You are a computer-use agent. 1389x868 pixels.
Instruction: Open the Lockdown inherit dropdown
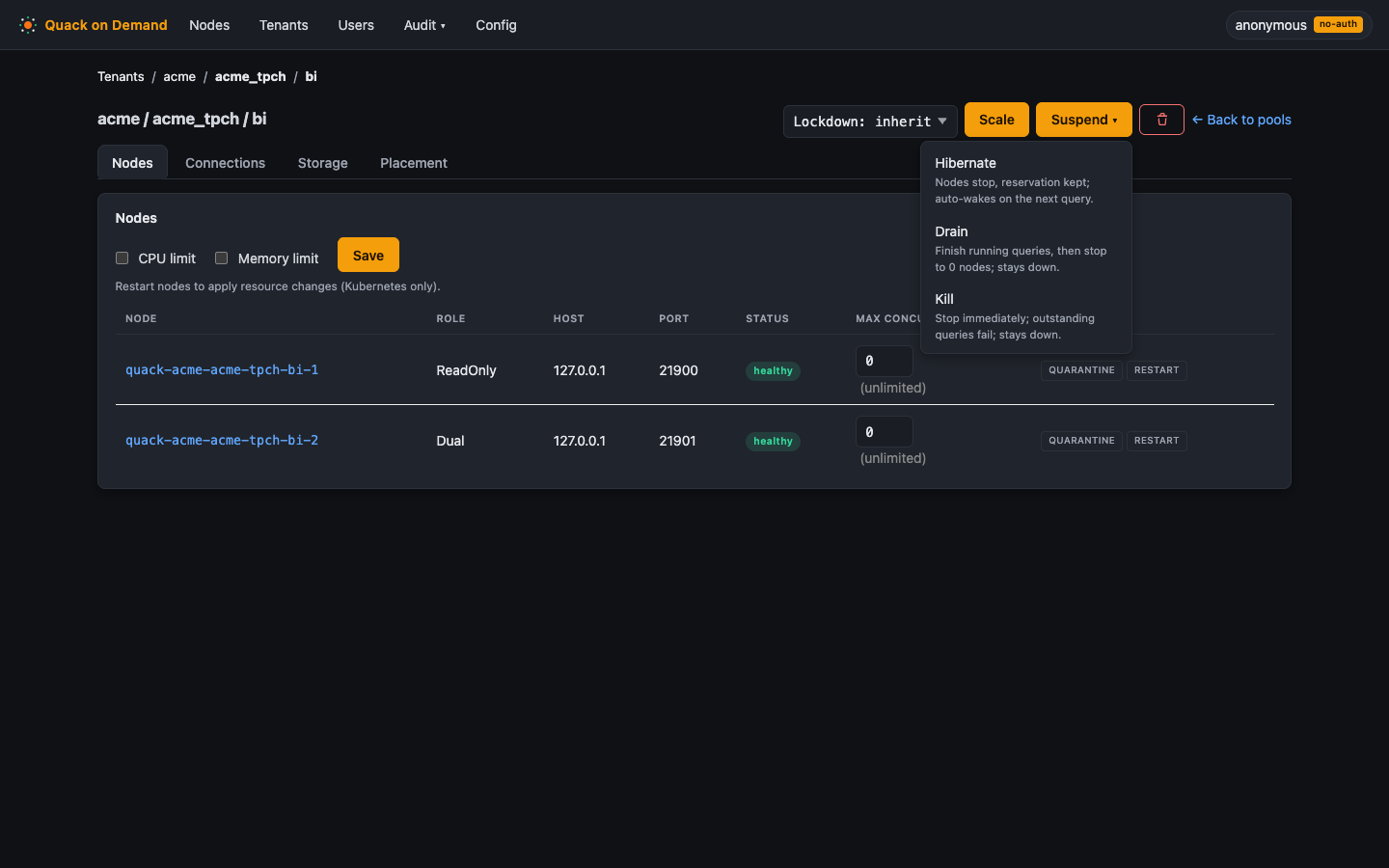click(870, 121)
